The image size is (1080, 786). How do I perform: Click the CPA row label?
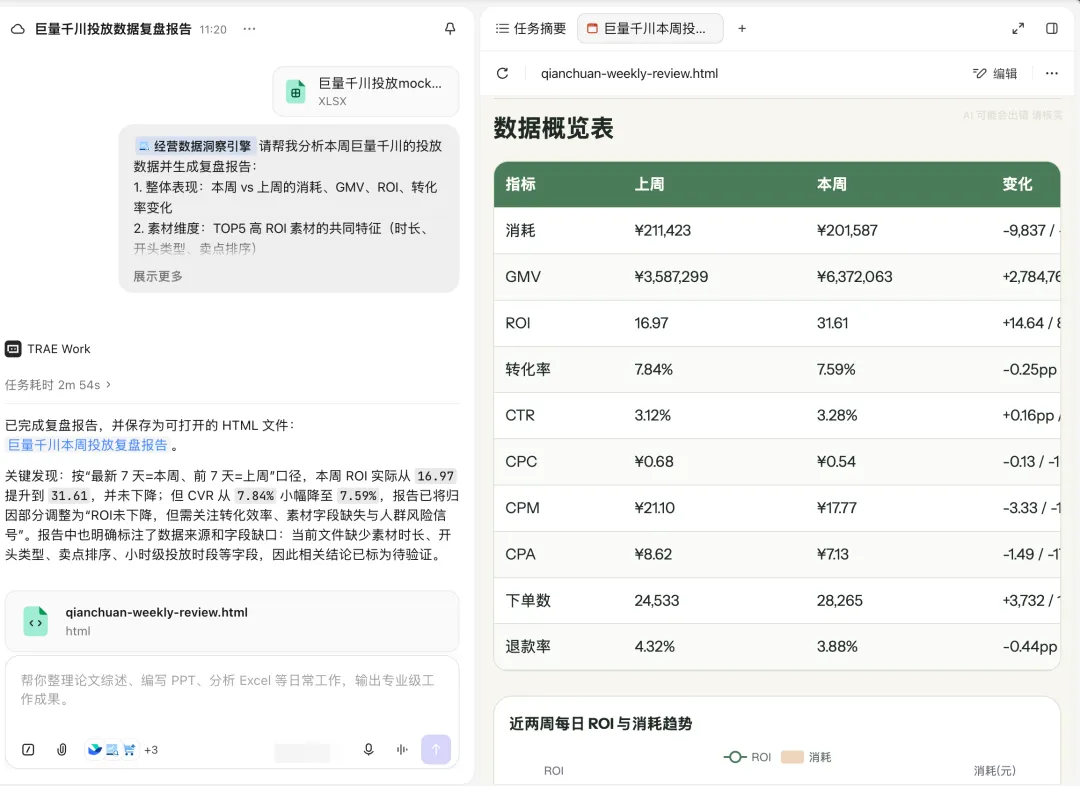pyautogui.click(x=520, y=554)
